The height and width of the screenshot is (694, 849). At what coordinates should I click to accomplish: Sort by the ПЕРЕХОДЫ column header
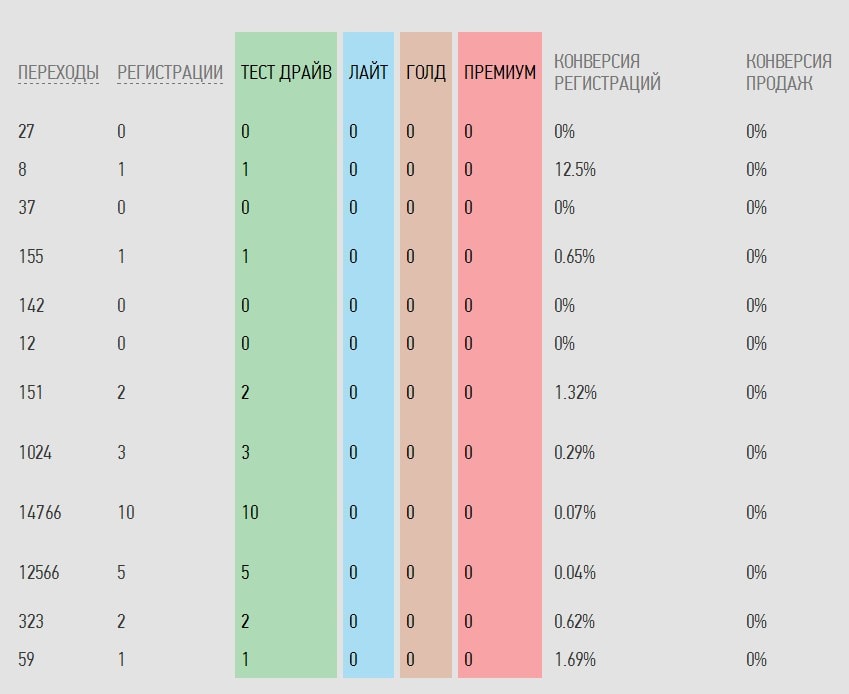pyautogui.click(x=58, y=72)
